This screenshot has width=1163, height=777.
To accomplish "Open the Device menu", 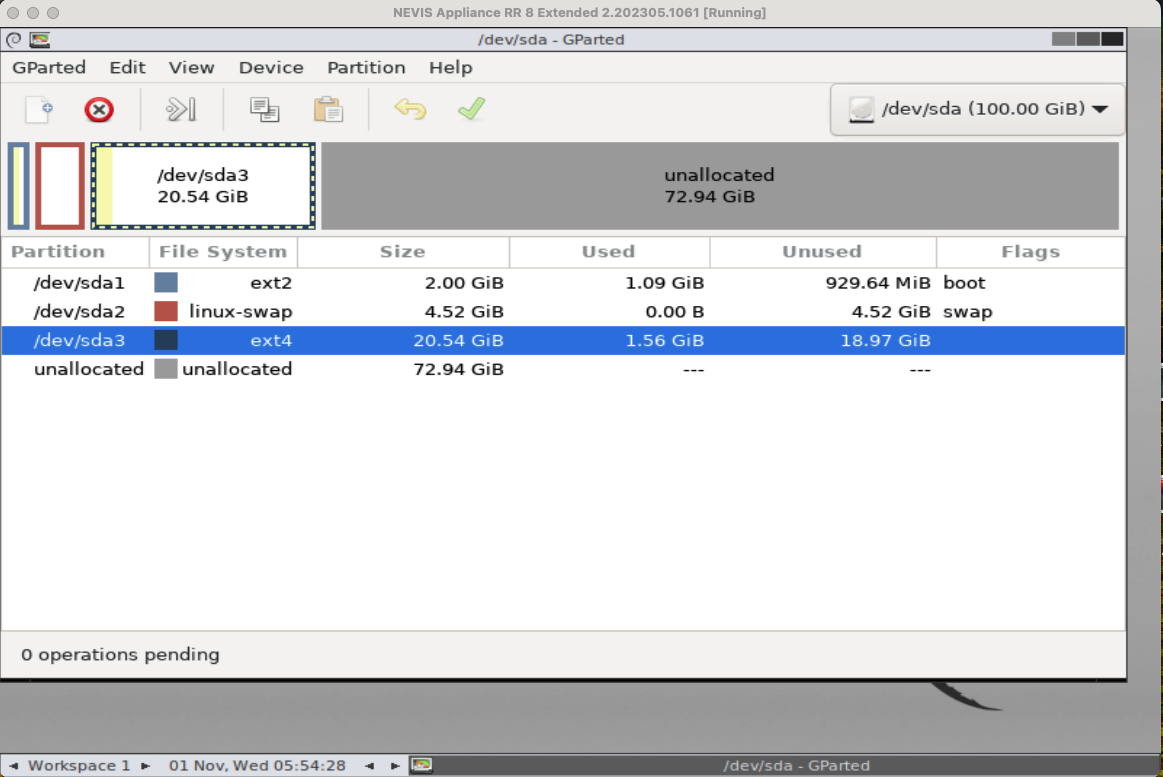I will click(271, 68).
